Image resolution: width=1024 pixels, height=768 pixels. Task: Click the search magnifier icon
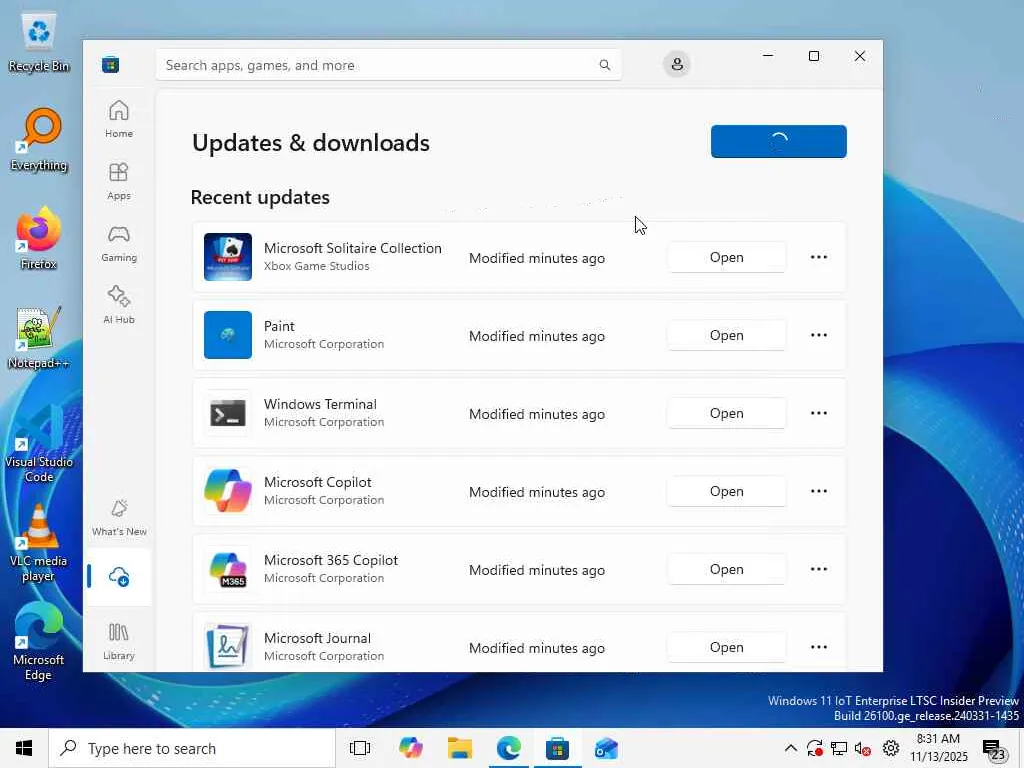point(605,65)
